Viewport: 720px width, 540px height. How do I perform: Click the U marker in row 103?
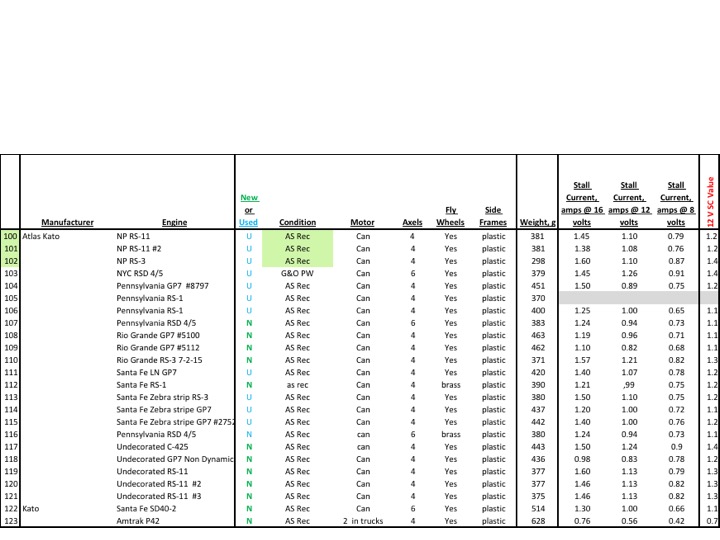249,273
